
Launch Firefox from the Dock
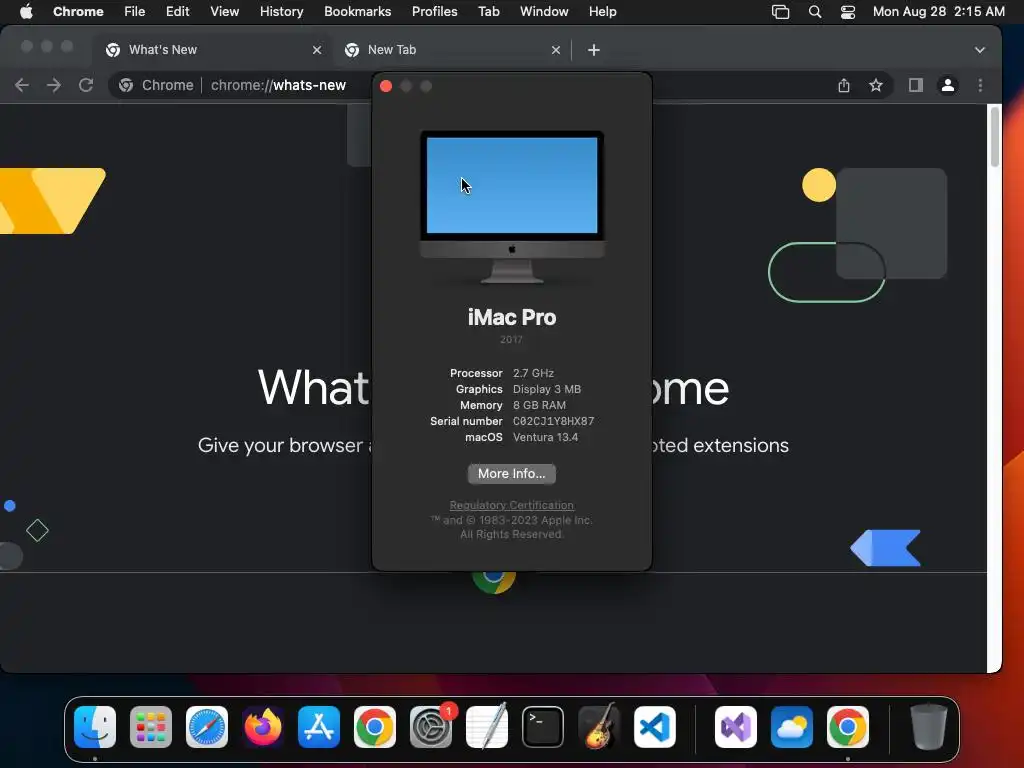(263, 727)
